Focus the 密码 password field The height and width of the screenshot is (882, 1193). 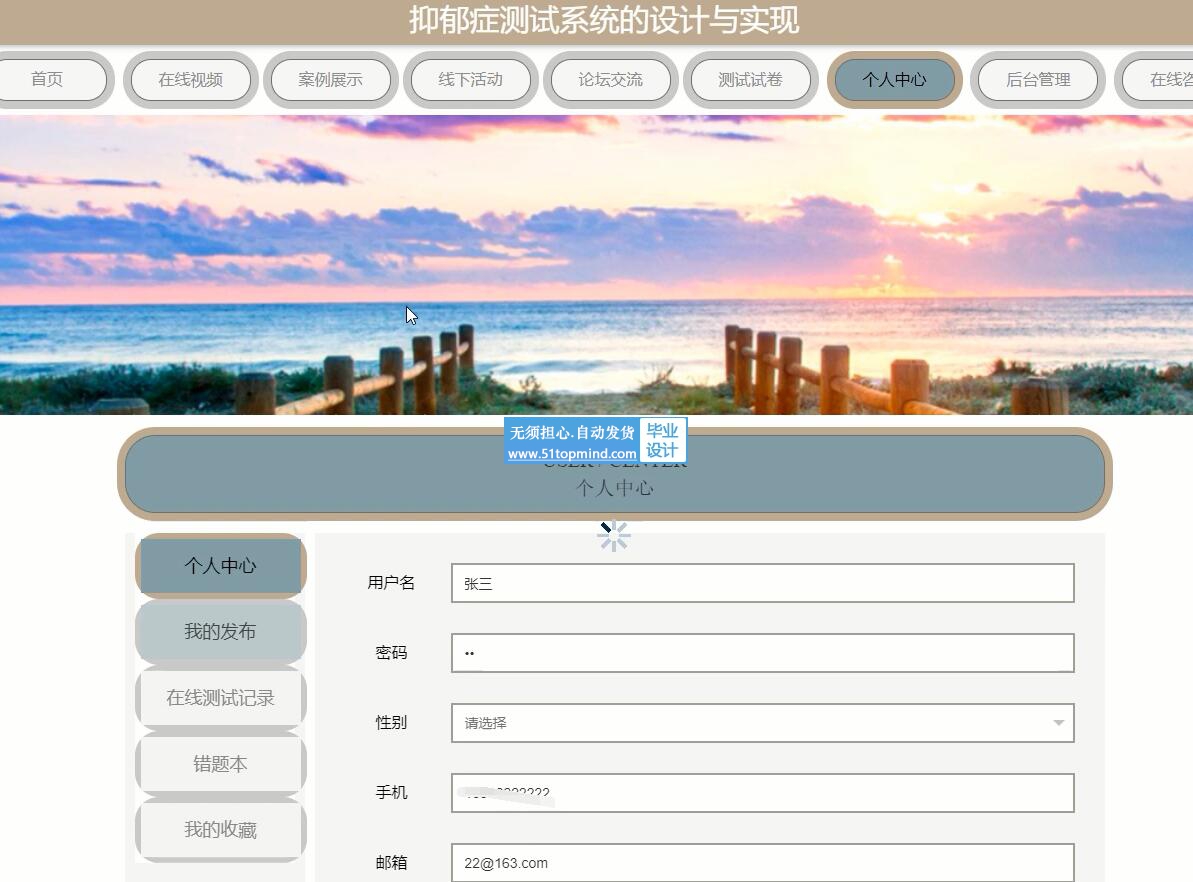pos(762,653)
